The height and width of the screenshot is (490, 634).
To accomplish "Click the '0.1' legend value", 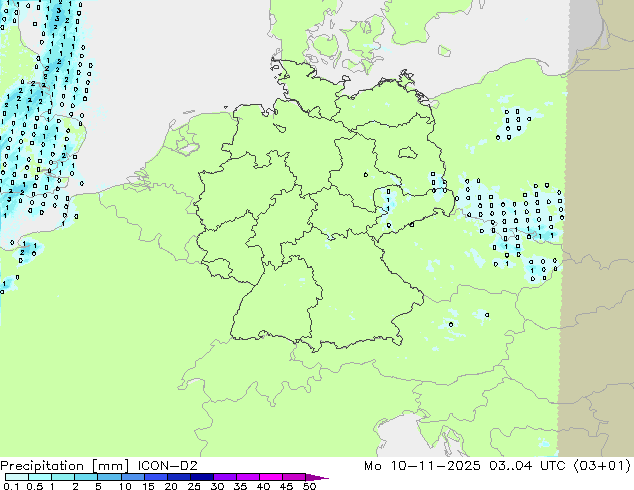I will point(11,486).
